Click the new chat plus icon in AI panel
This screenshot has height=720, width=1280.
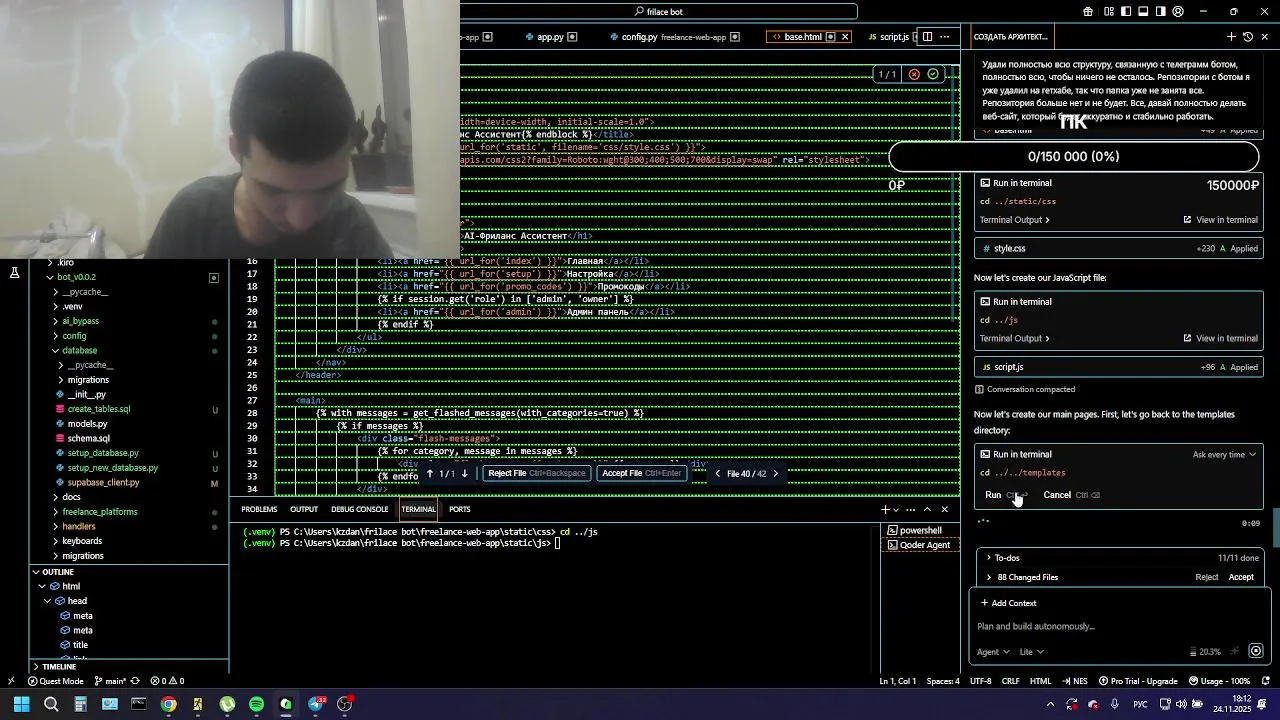[1231, 37]
